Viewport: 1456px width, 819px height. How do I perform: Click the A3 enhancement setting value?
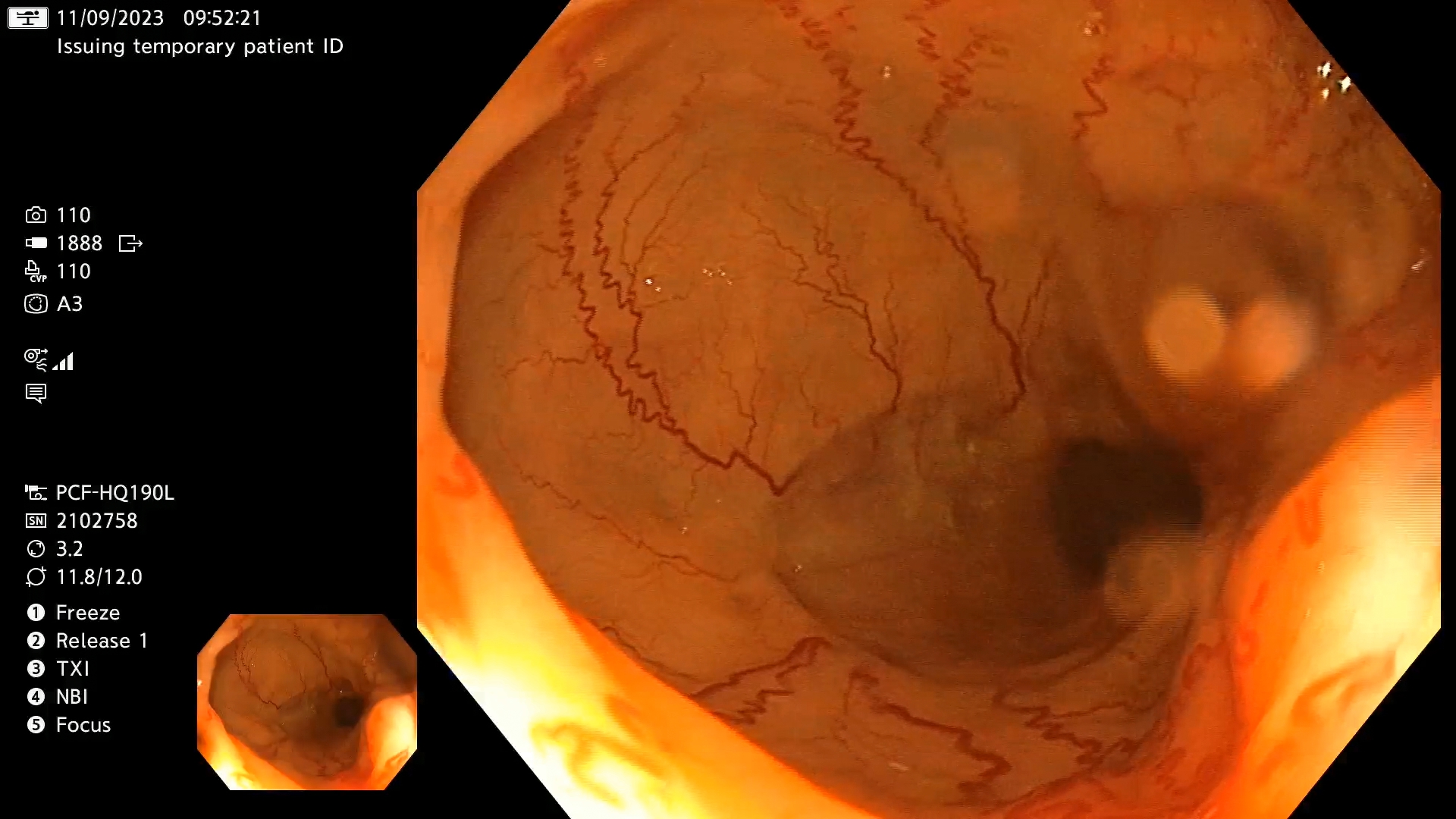70,304
